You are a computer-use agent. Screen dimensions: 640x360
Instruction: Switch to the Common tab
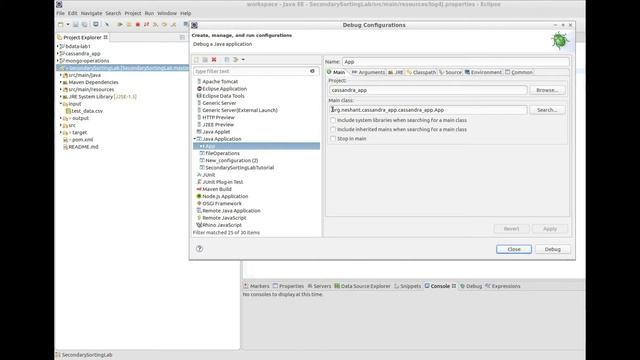tap(519, 72)
